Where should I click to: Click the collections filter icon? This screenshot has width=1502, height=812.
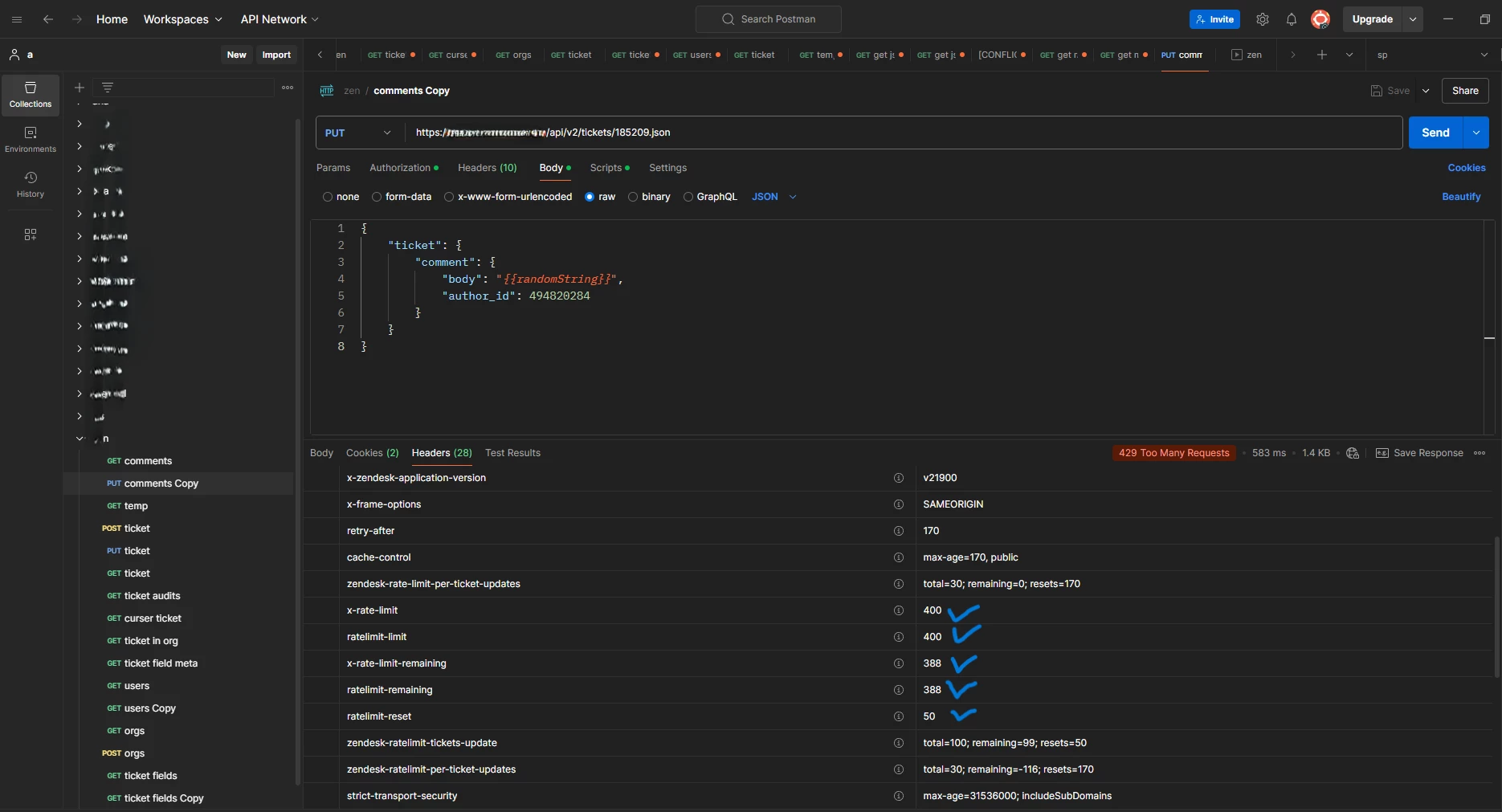pyautogui.click(x=108, y=88)
